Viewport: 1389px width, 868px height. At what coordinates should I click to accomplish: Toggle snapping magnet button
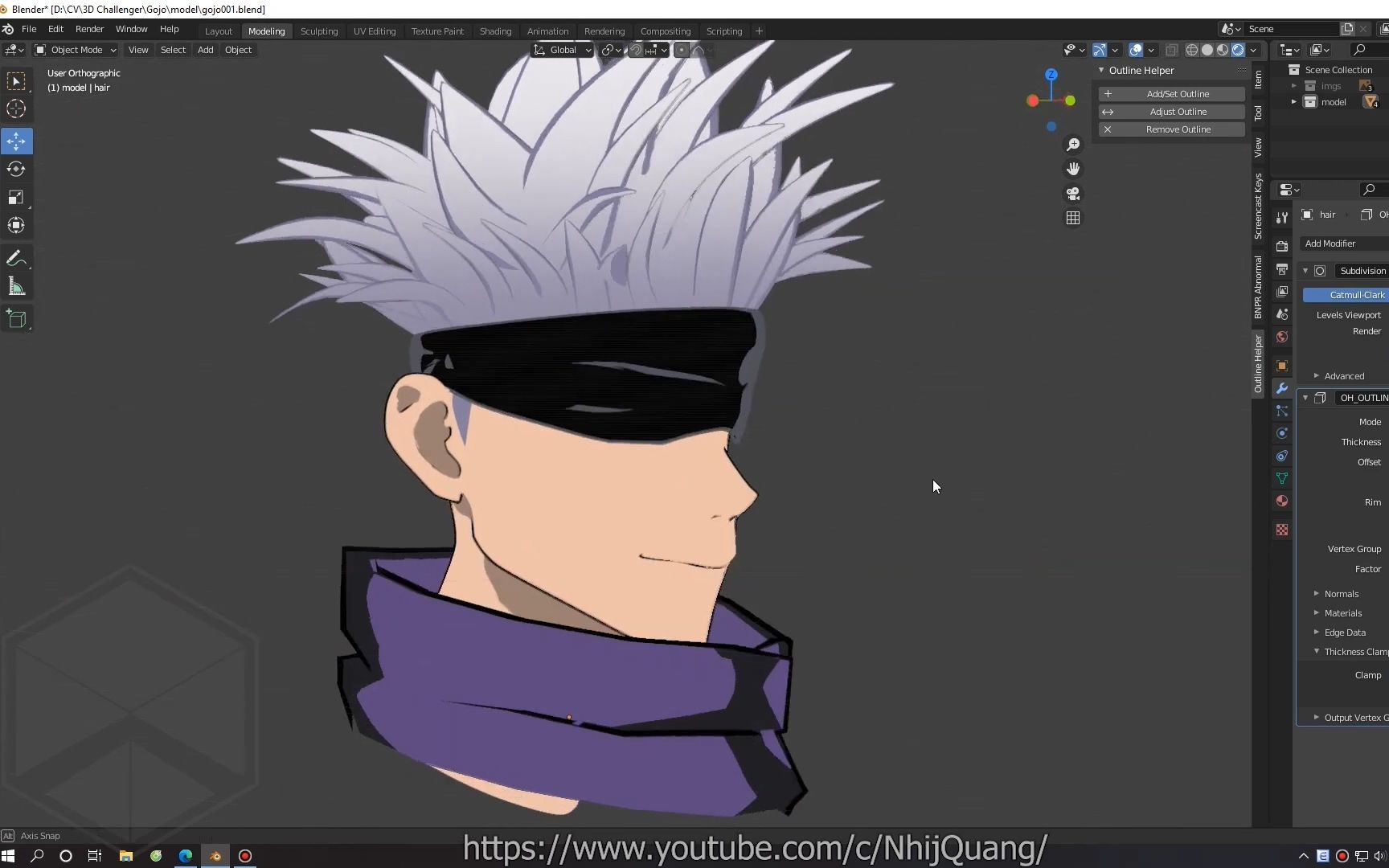point(636,50)
